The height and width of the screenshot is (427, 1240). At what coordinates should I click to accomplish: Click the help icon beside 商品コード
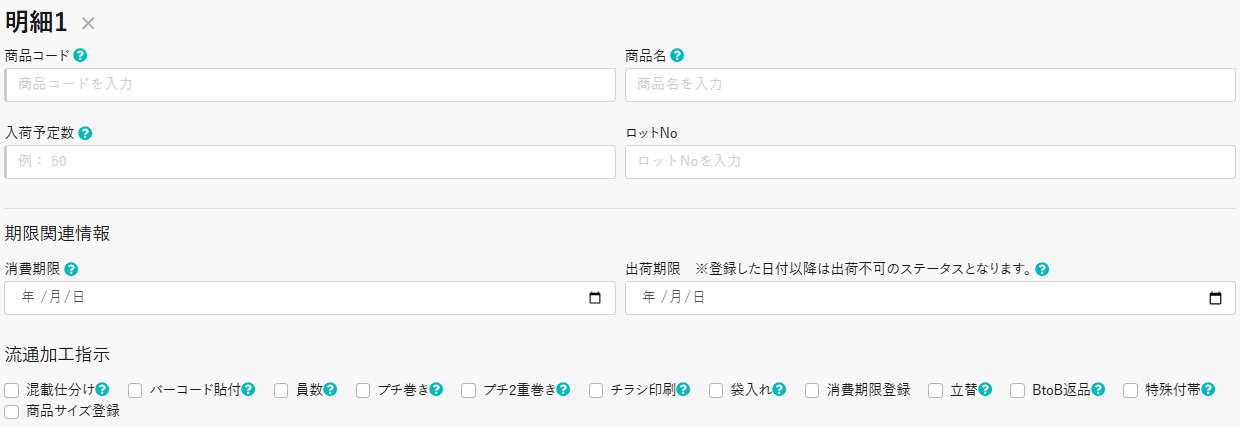click(80, 56)
